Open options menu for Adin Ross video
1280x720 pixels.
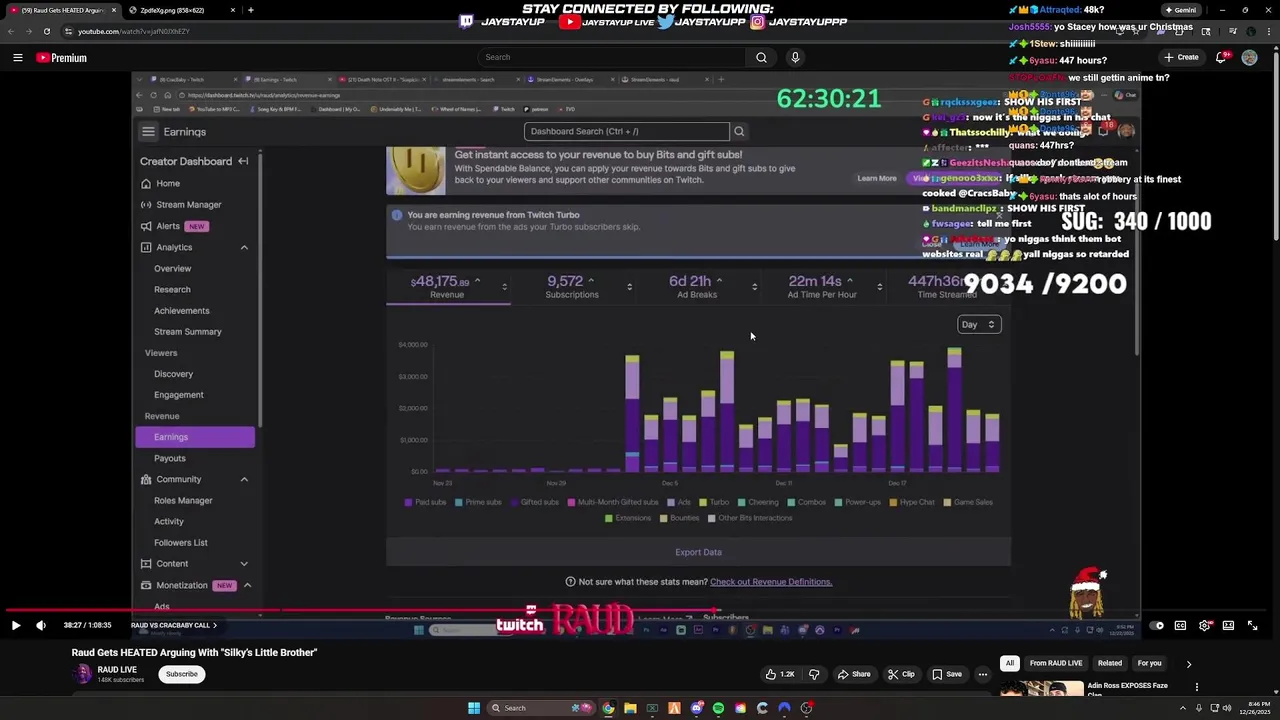1196,687
